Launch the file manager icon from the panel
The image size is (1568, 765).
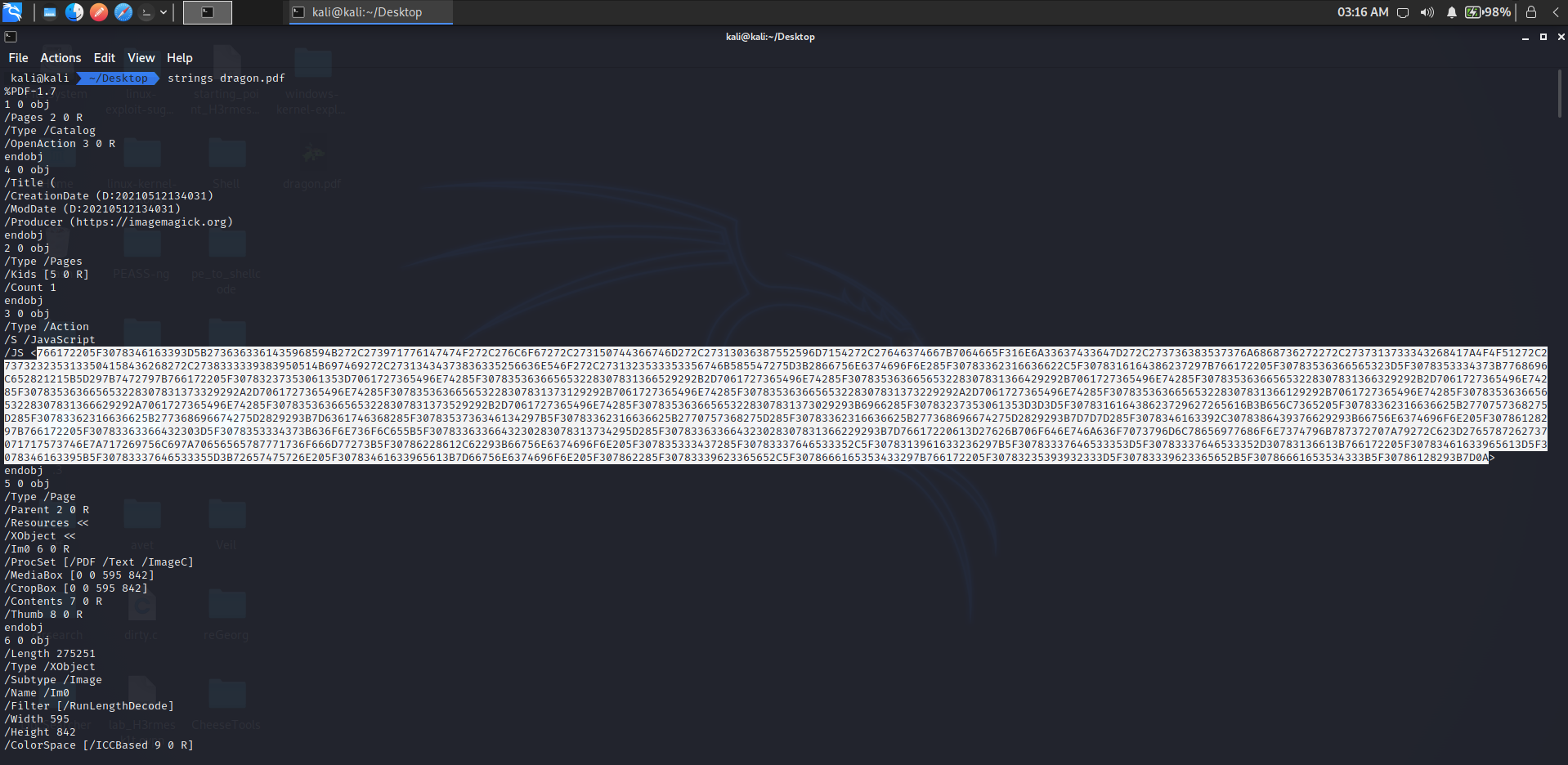click(x=74, y=11)
